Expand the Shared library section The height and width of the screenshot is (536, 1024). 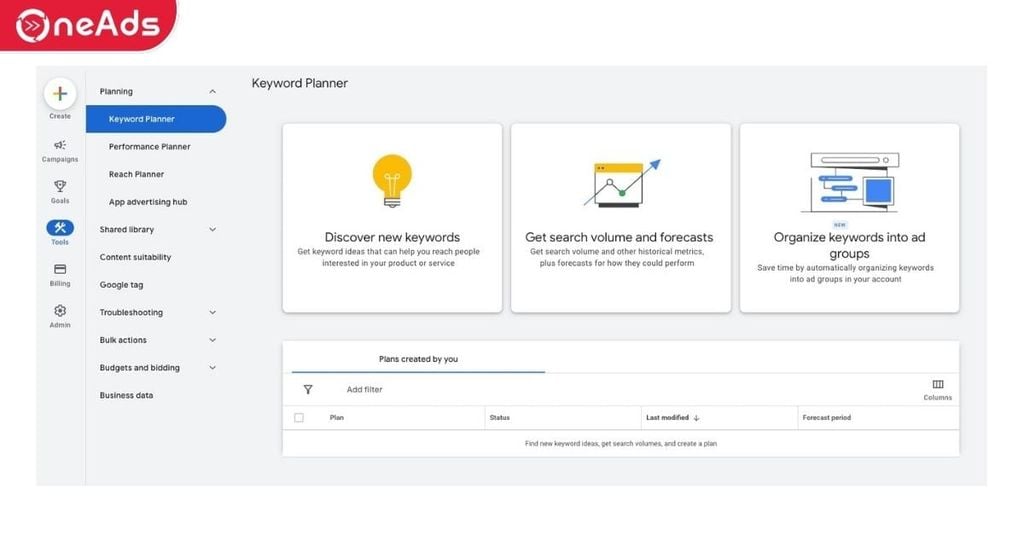tap(157, 230)
